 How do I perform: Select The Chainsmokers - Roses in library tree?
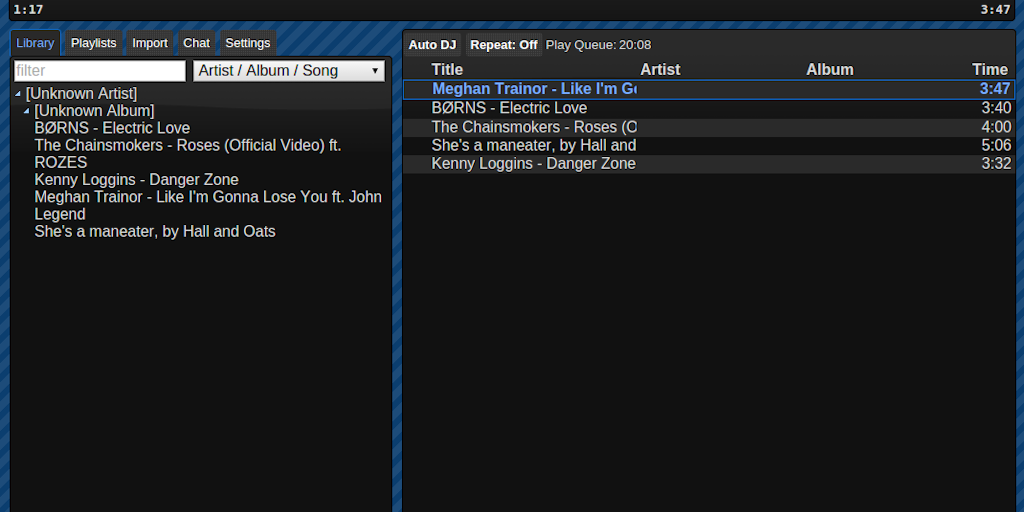188,153
